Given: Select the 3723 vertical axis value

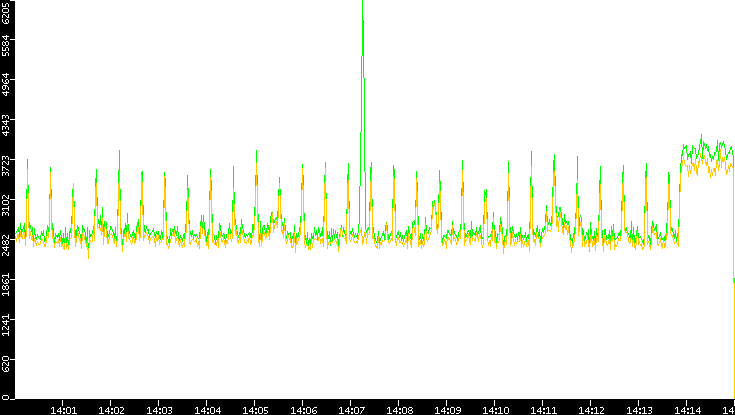Looking at the screenshot, I should pyautogui.click(x=6, y=165).
